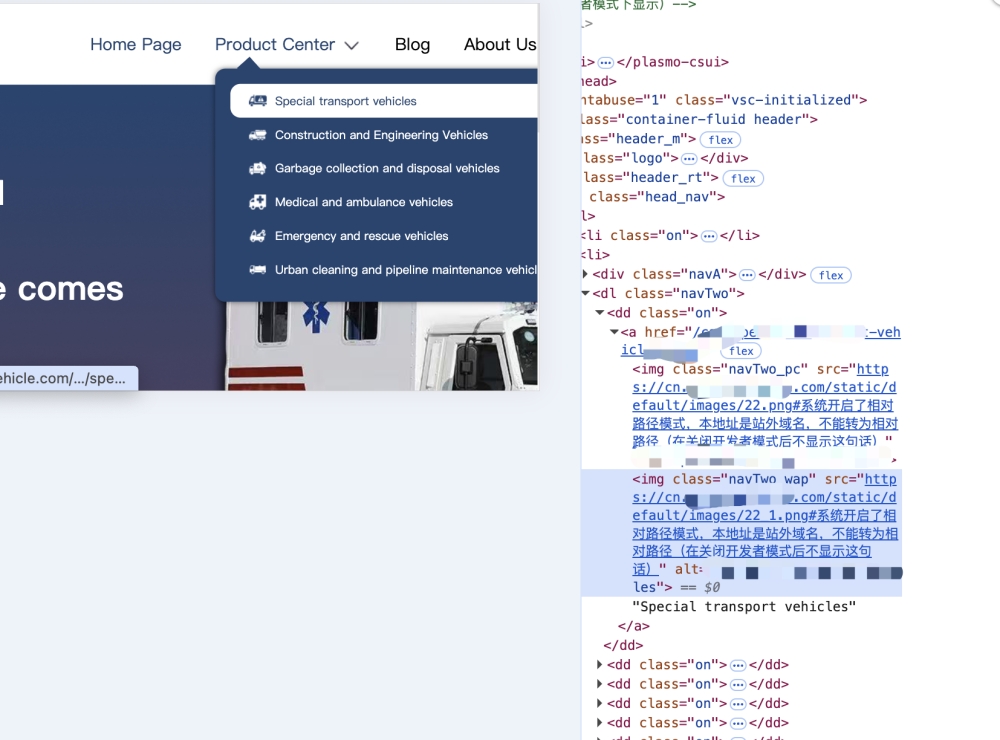
Task: Select Construction and Engineering Vehicles entry
Action: (381, 135)
